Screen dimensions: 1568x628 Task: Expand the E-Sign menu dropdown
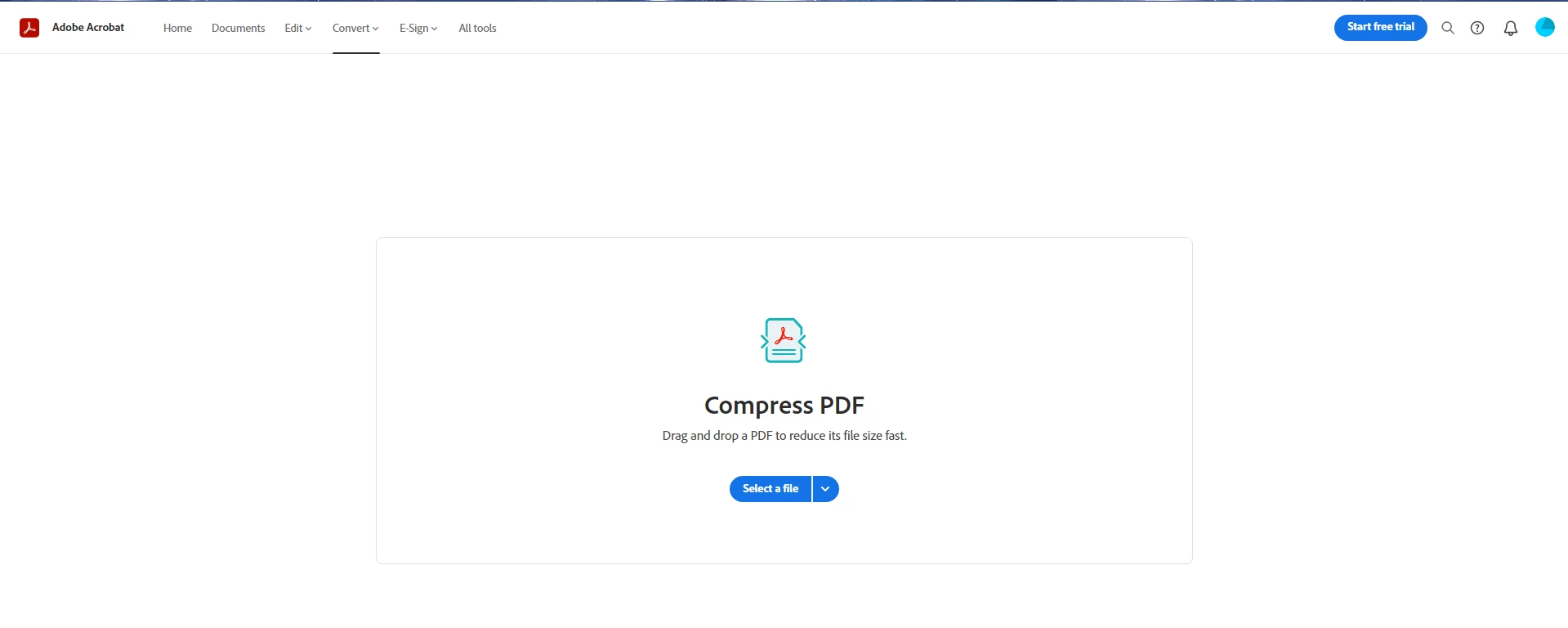coord(418,28)
